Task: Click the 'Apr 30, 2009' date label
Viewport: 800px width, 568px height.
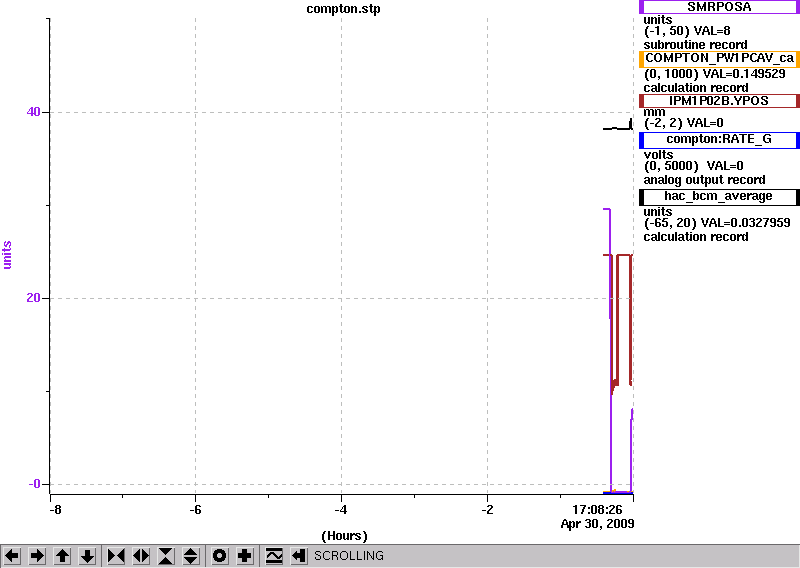Action: (597, 524)
